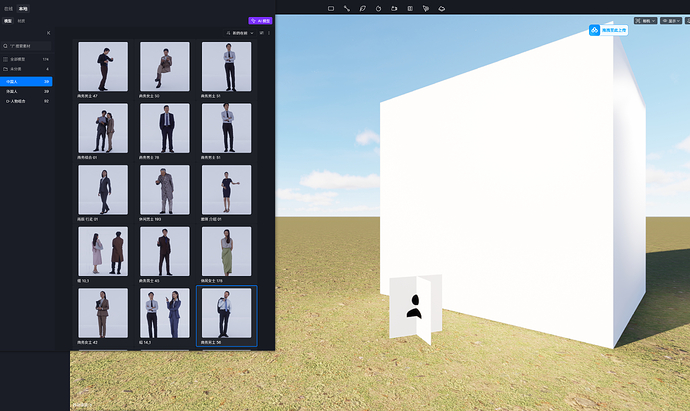The image size is (690, 411).
Task: Close the asset library side panel
Action: (49, 33)
